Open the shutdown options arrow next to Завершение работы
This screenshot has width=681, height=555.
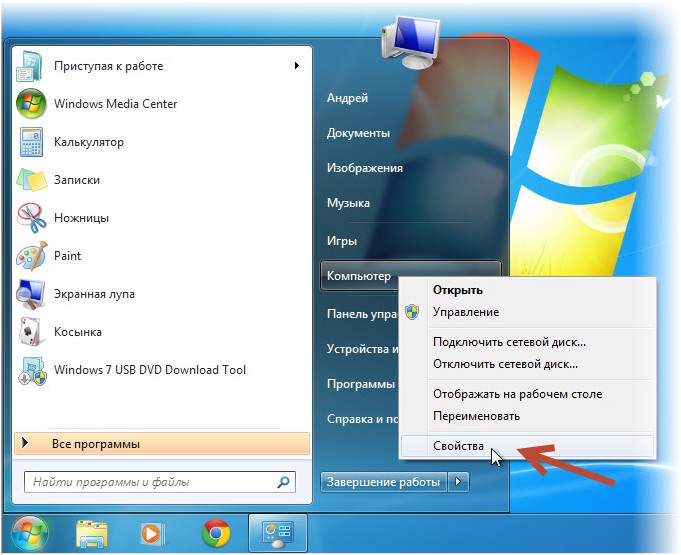458,482
